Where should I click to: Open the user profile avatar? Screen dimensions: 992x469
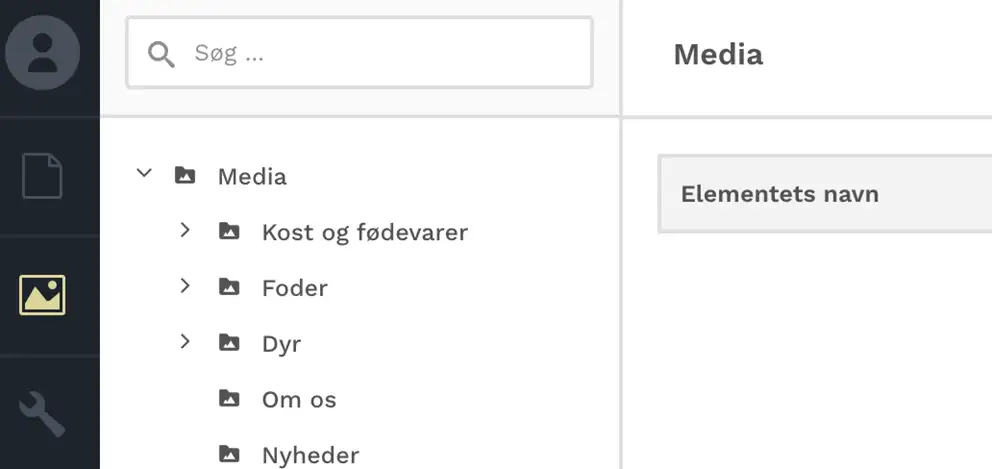(x=42, y=50)
